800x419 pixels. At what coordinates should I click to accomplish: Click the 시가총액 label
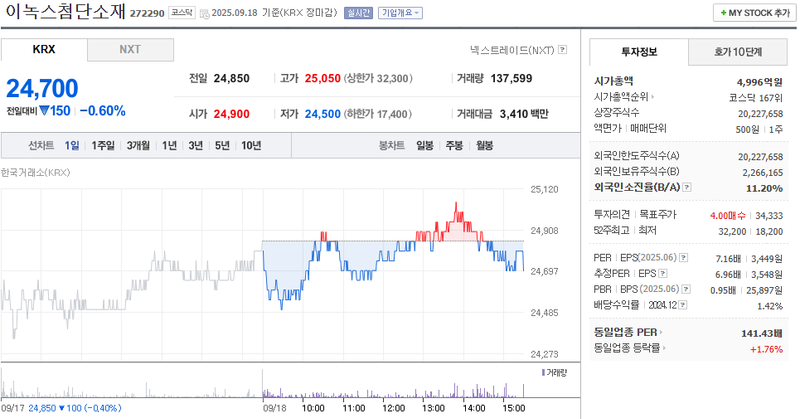point(613,81)
